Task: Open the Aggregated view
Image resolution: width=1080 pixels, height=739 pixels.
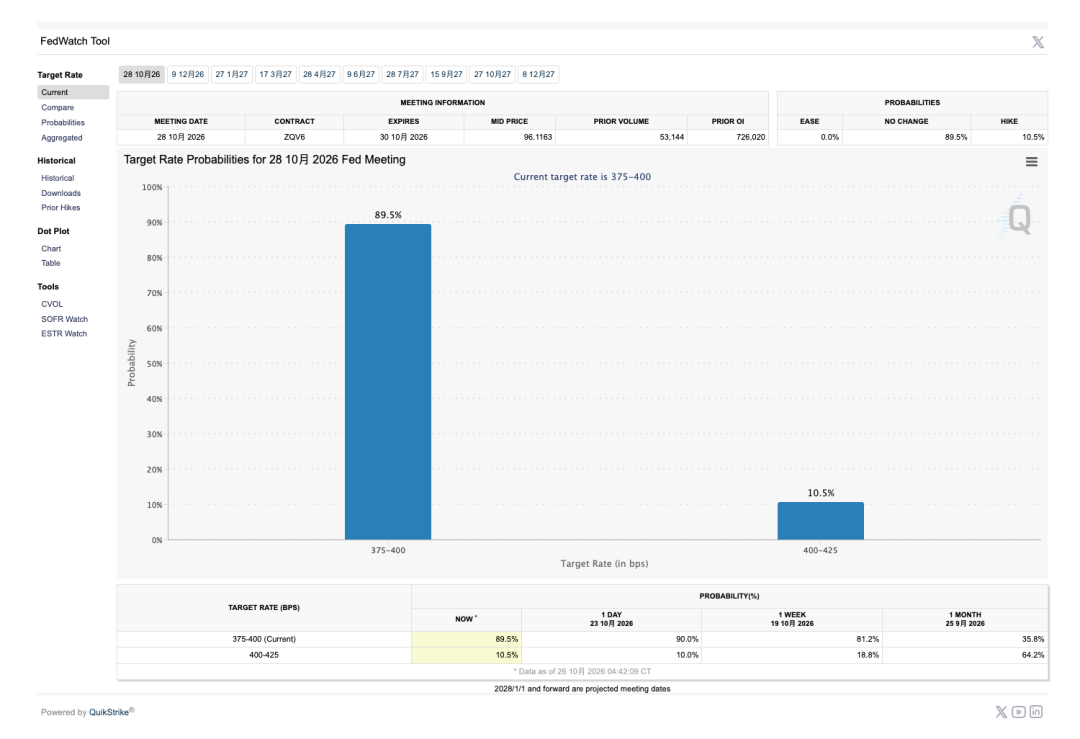Action: click(x=61, y=138)
